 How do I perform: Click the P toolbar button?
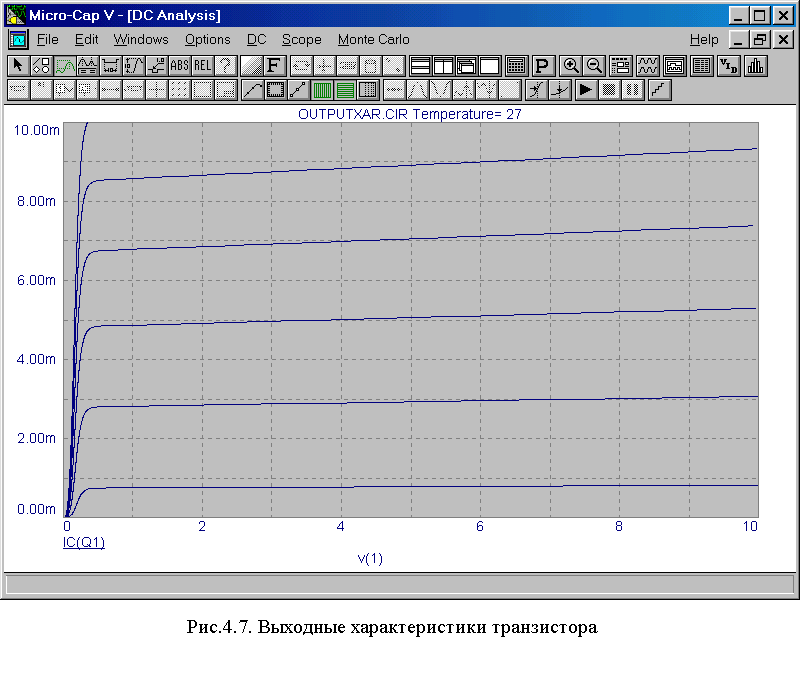(x=542, y=66)
